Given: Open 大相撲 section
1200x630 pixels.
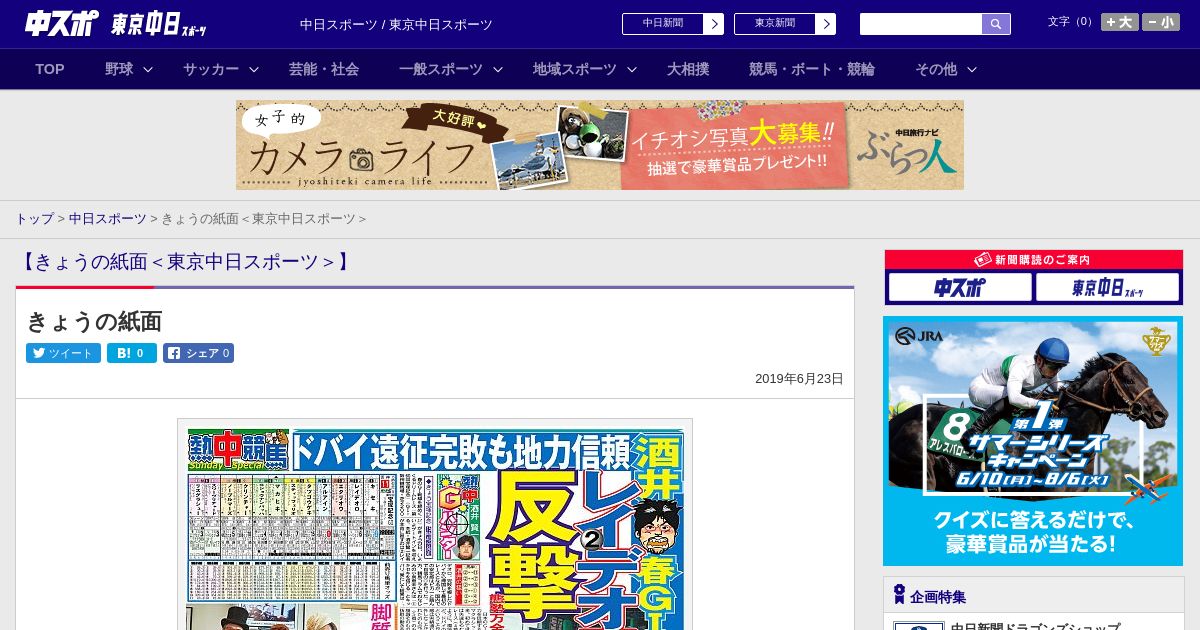Looking at the screenshot, I should click(688, 69).
